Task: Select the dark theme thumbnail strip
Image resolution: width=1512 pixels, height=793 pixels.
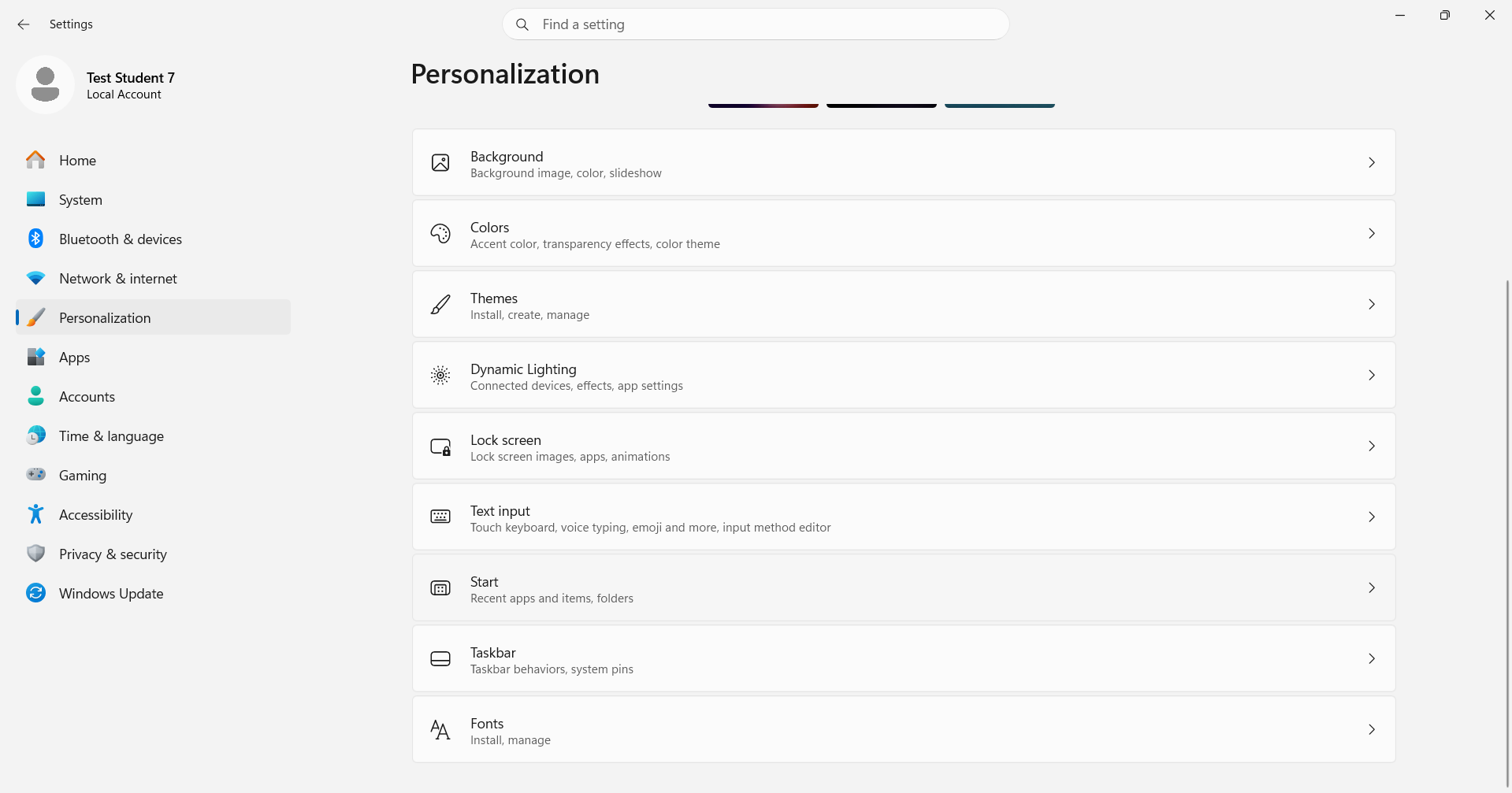Action: point(882,105)
